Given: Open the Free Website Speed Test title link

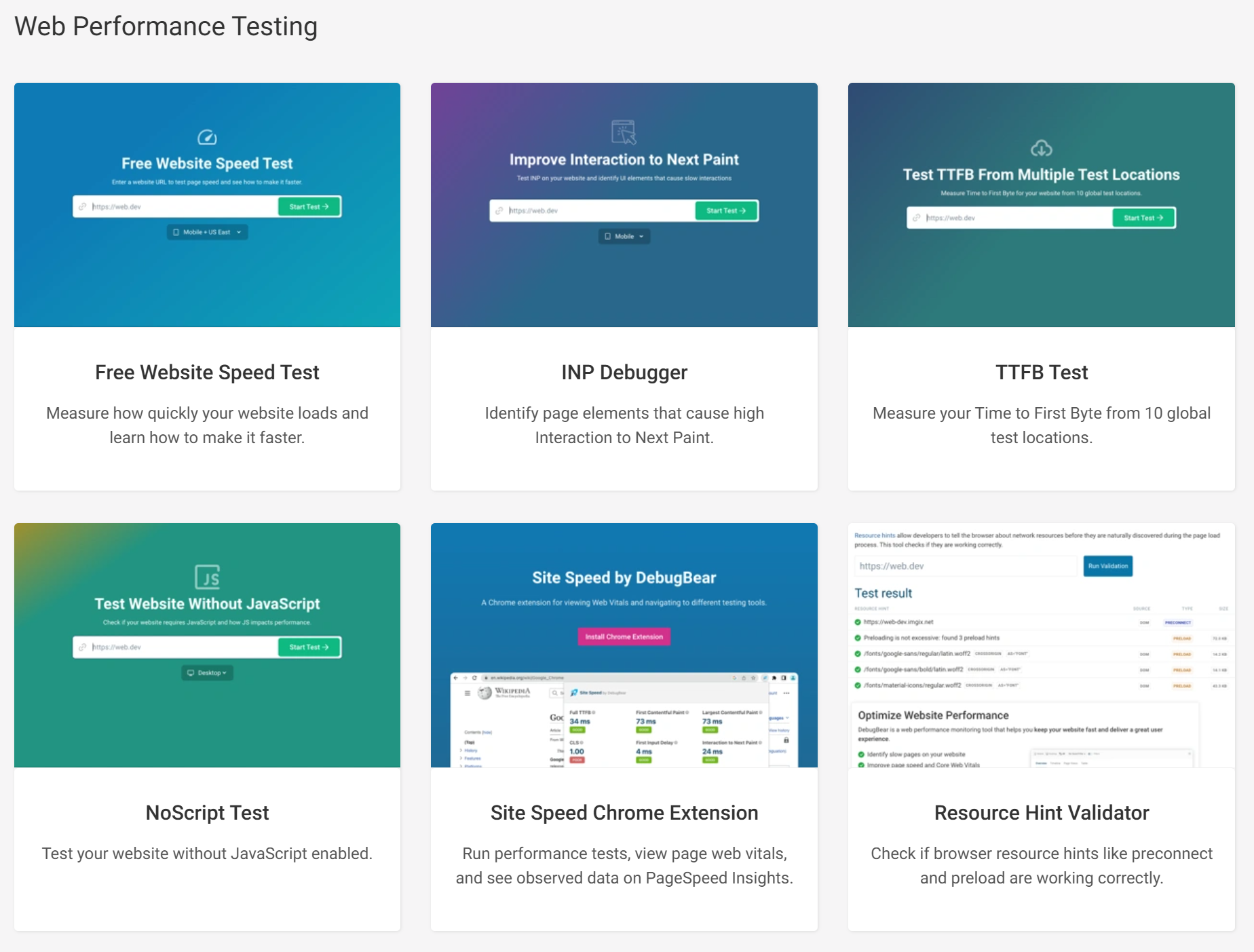Looking at the screenshot, I should [207, 373].
